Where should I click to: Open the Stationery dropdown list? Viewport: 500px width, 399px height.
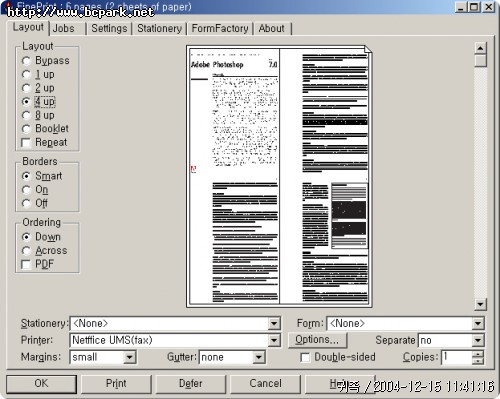(x=274, y=323)
